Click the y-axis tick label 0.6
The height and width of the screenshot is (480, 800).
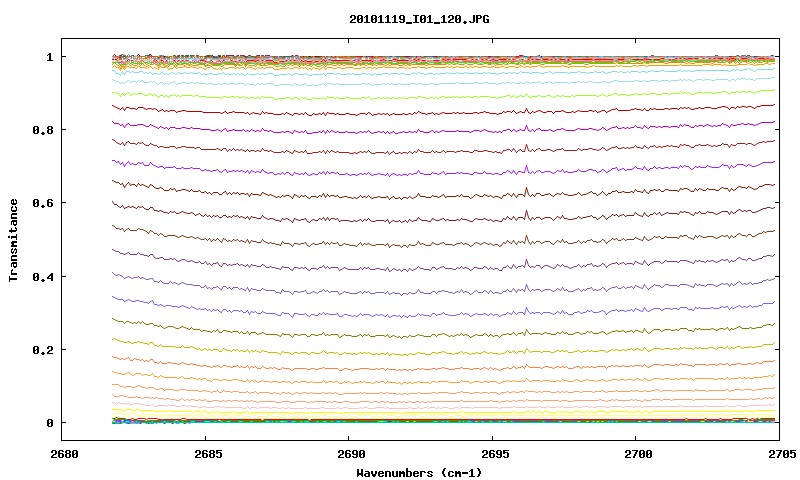point(43,203)
